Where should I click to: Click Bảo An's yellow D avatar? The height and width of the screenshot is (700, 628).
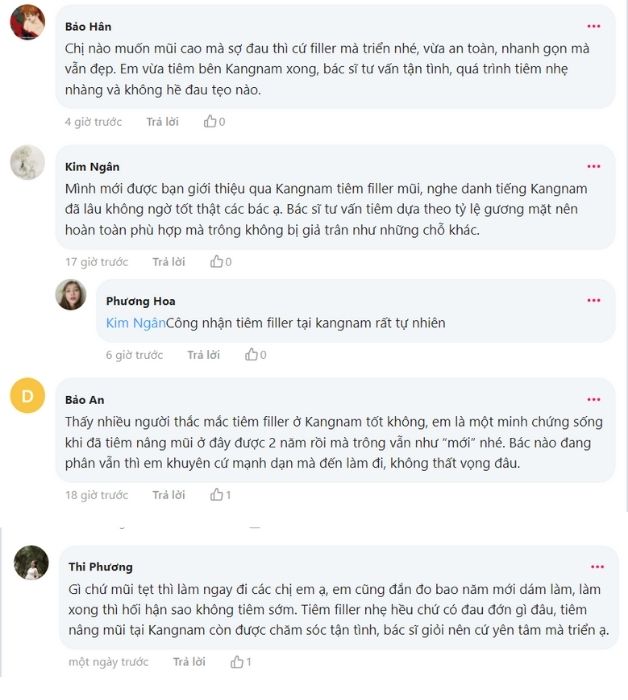(27, 396)
